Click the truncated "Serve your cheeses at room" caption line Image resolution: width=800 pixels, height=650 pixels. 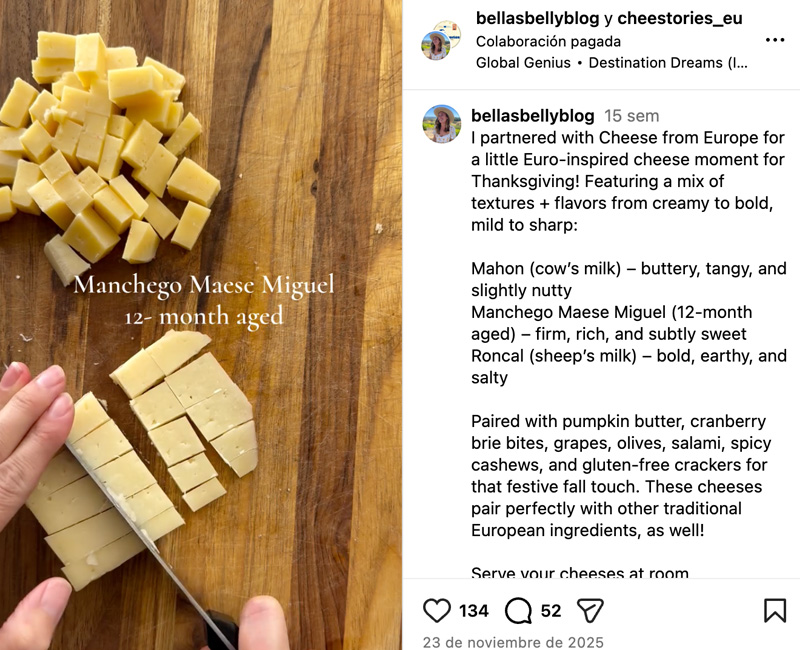(x=580, y=574)
